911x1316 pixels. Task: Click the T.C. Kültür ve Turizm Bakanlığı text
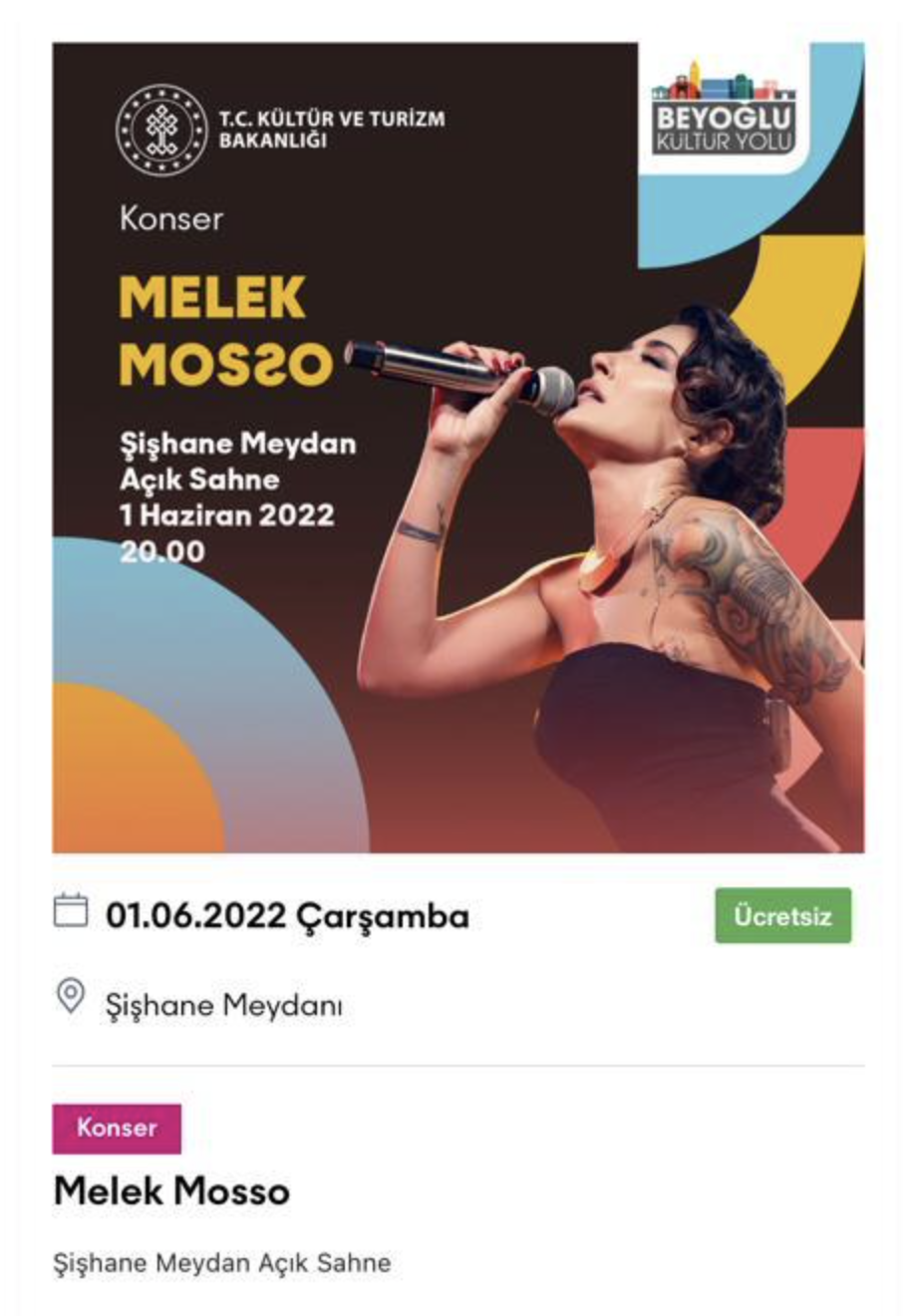pos(331,130)
